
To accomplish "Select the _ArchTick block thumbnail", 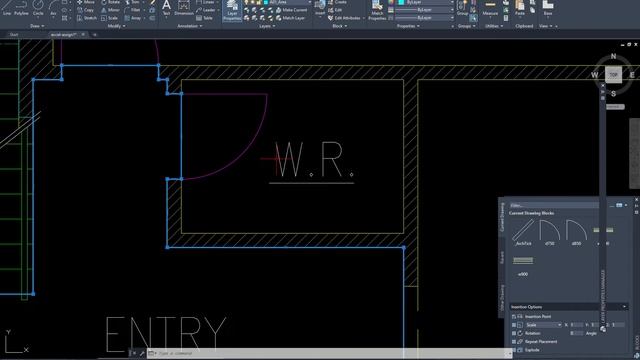I will (523, 232).
